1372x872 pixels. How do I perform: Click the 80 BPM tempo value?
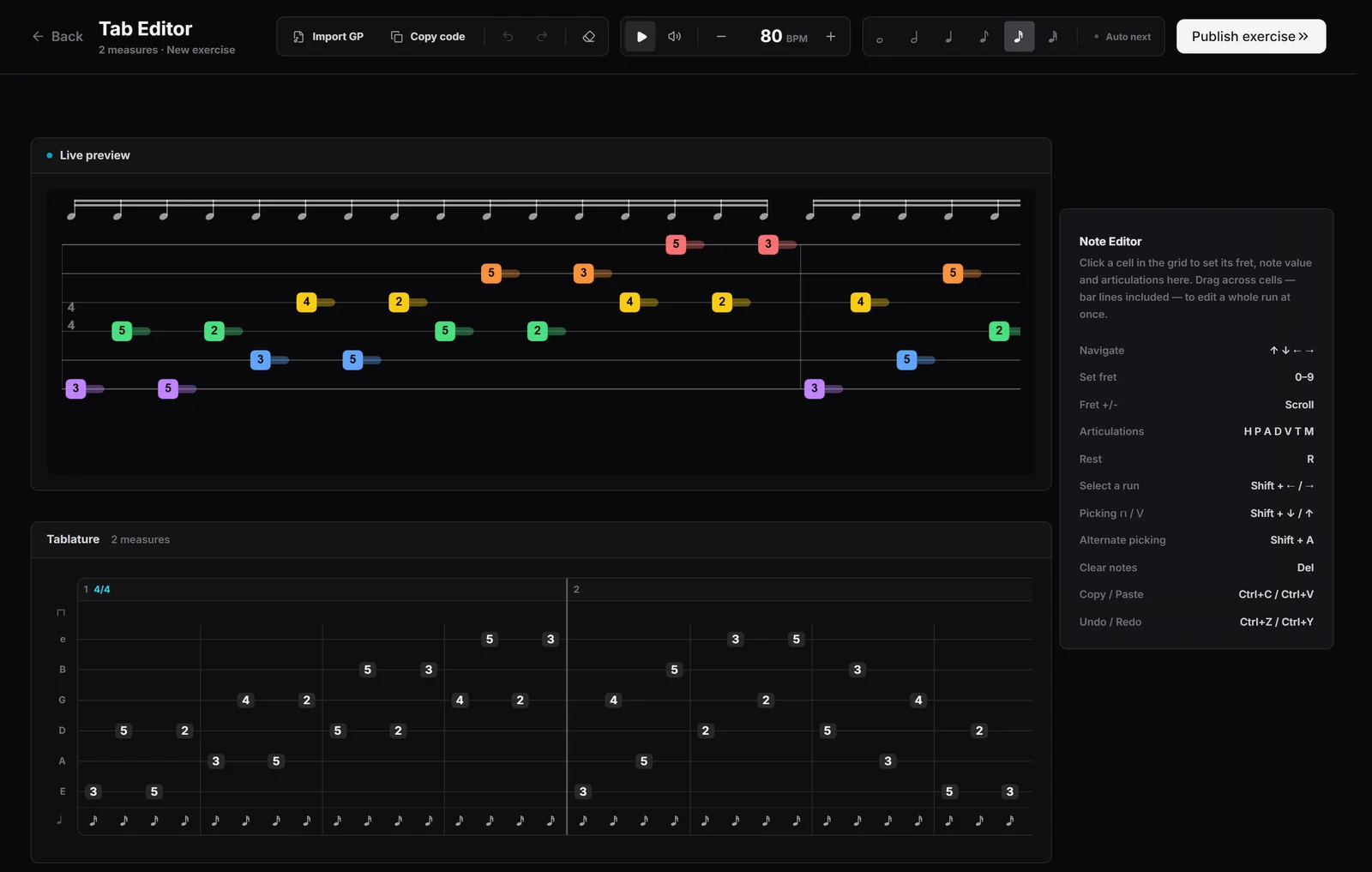coord(783,37)
